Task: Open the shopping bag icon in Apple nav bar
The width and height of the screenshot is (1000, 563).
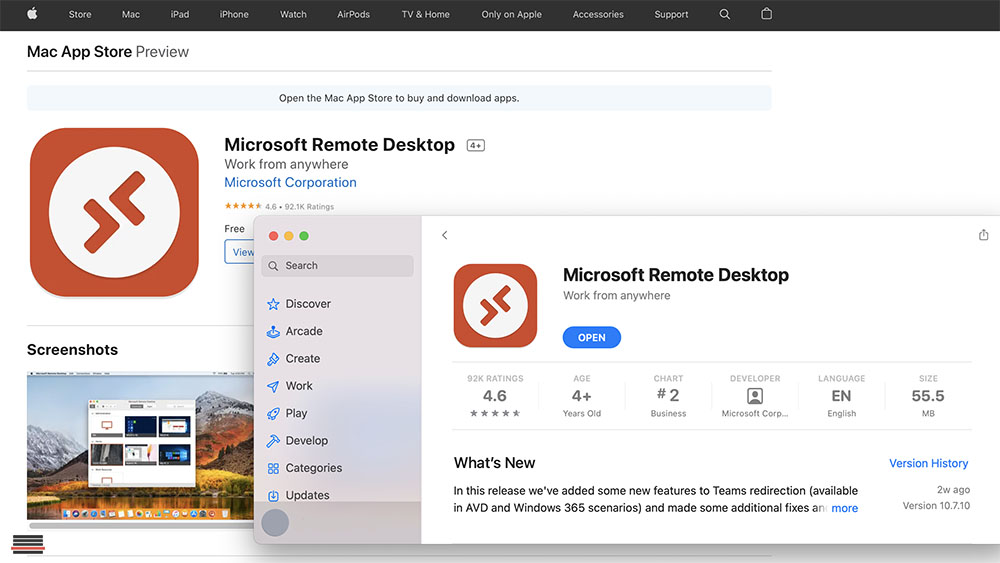Action: click(x=767, y=13)
